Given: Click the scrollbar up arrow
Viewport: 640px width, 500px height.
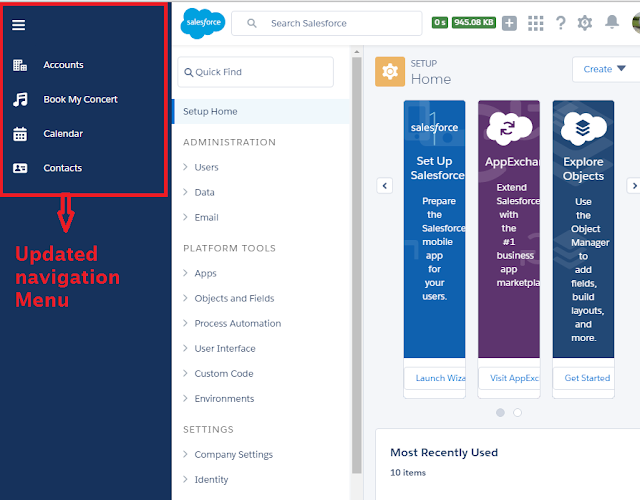Looking at the screenshot, I should (357, 52).
